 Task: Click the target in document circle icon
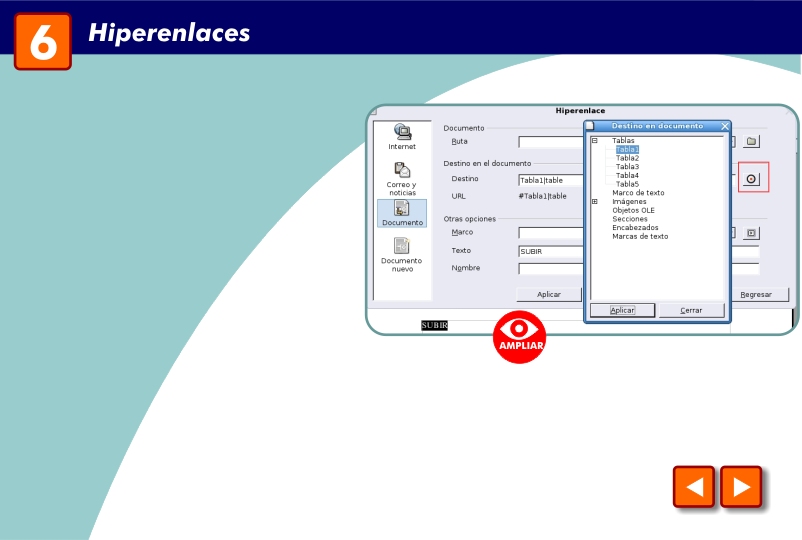click(751, 179)
